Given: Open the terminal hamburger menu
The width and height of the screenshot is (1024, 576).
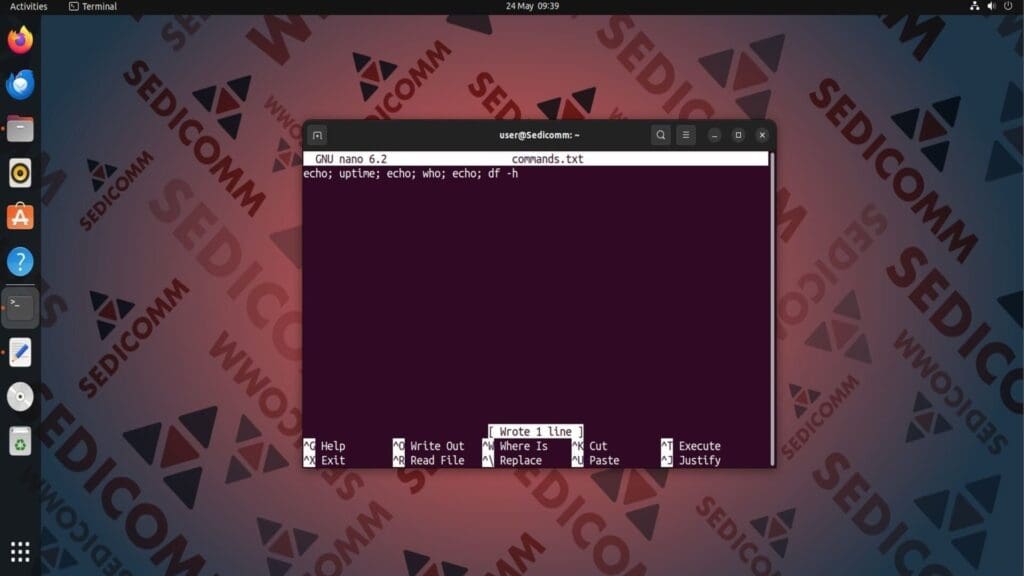Looking at the screenshot, I should click(x=686, y=134).
